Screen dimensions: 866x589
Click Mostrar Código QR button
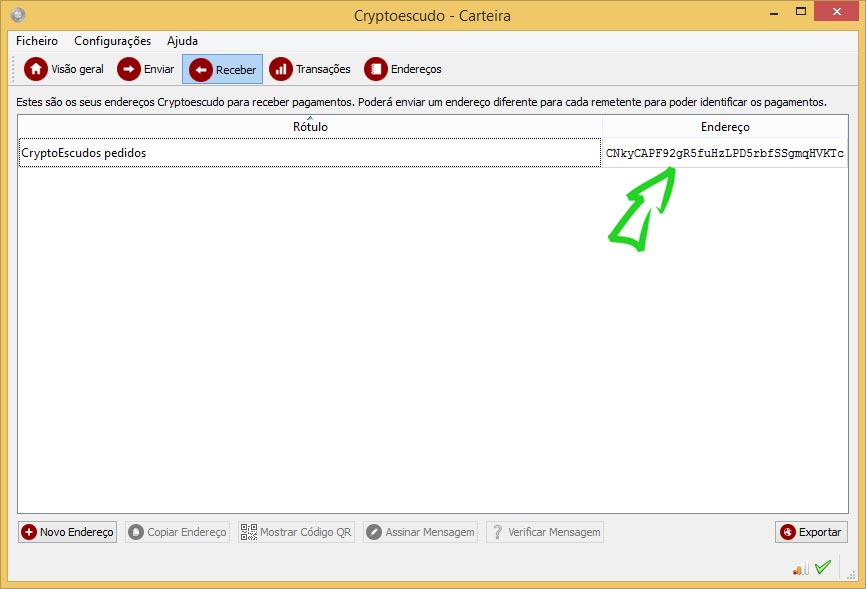(296, 532)
